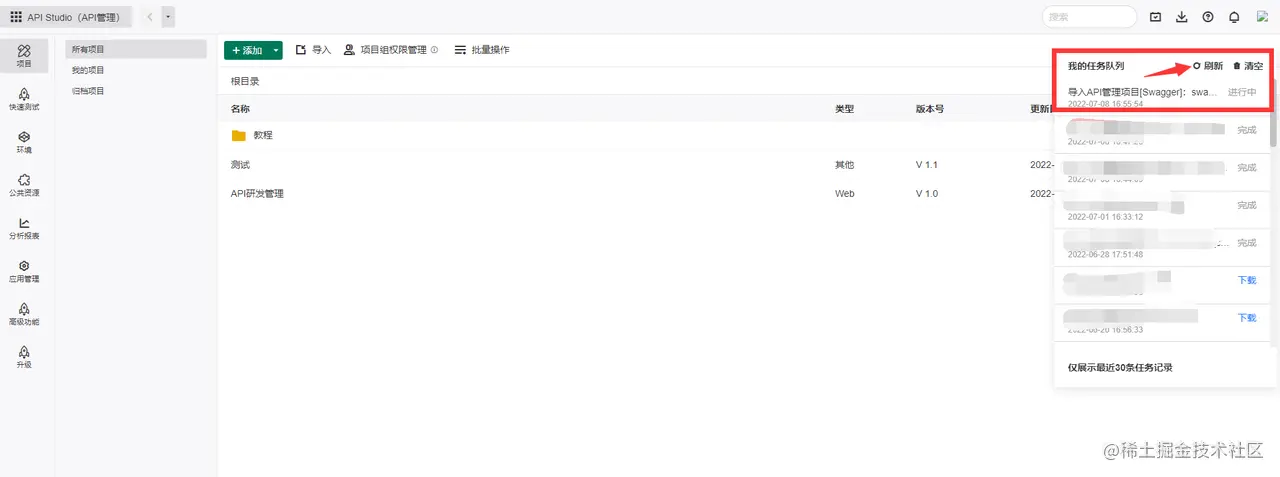
Task: Click the second 下载 link
Action: pos(1247,317)
